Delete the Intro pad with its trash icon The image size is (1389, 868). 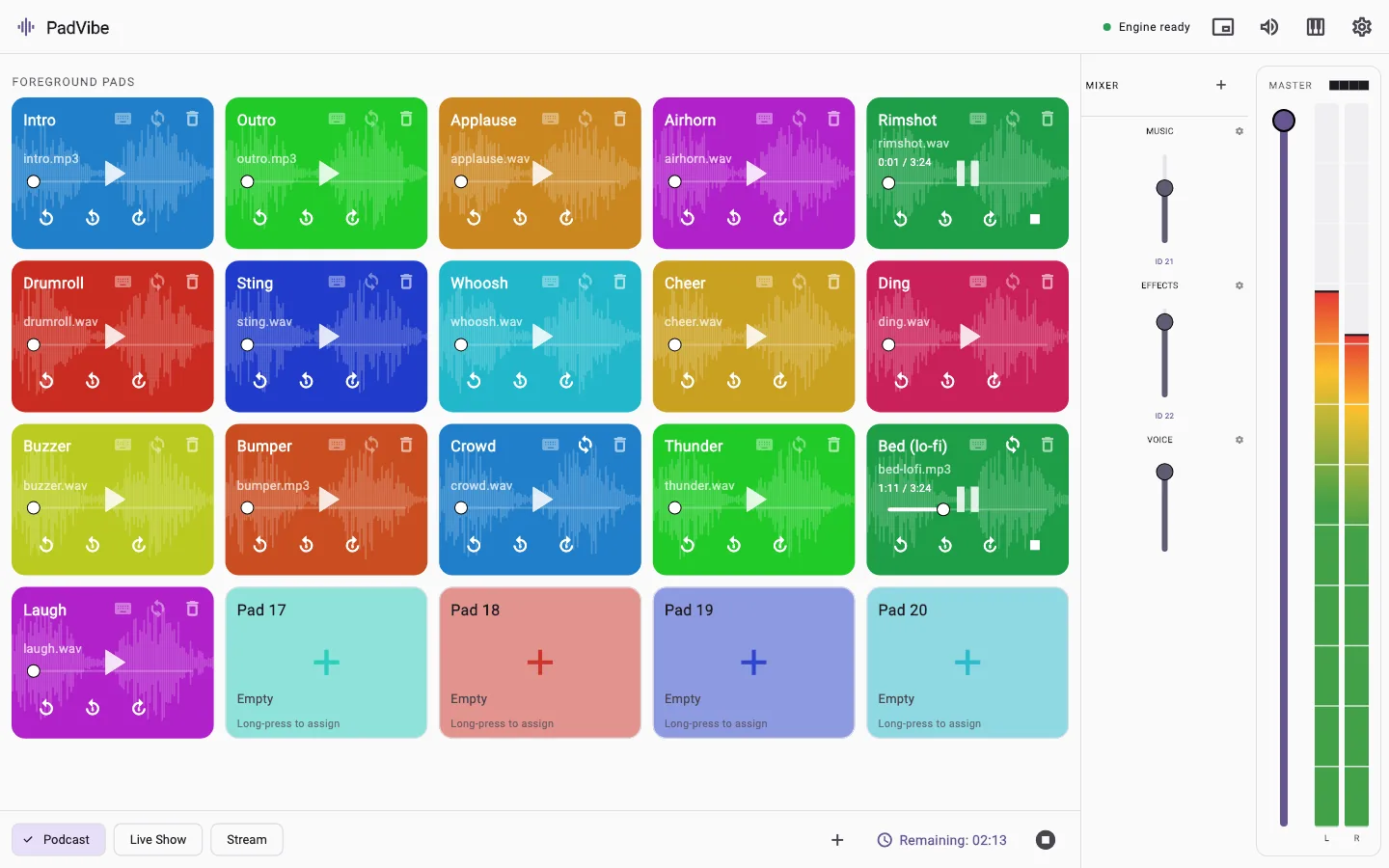tap(192, 119)
